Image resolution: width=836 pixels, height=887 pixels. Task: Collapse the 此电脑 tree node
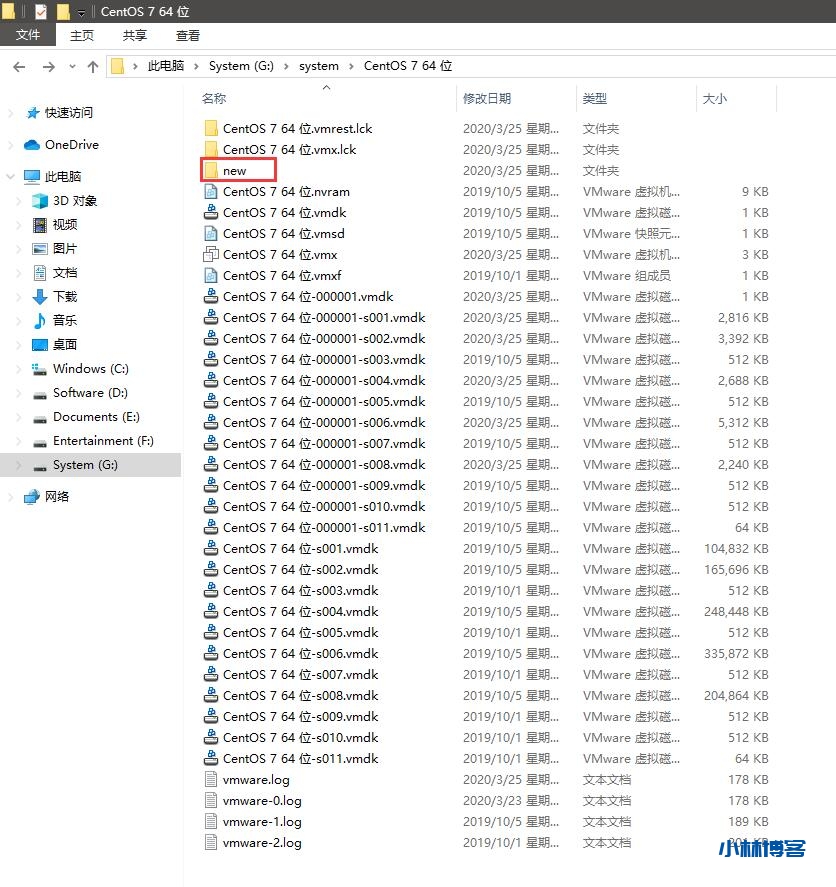coord(11,177)
